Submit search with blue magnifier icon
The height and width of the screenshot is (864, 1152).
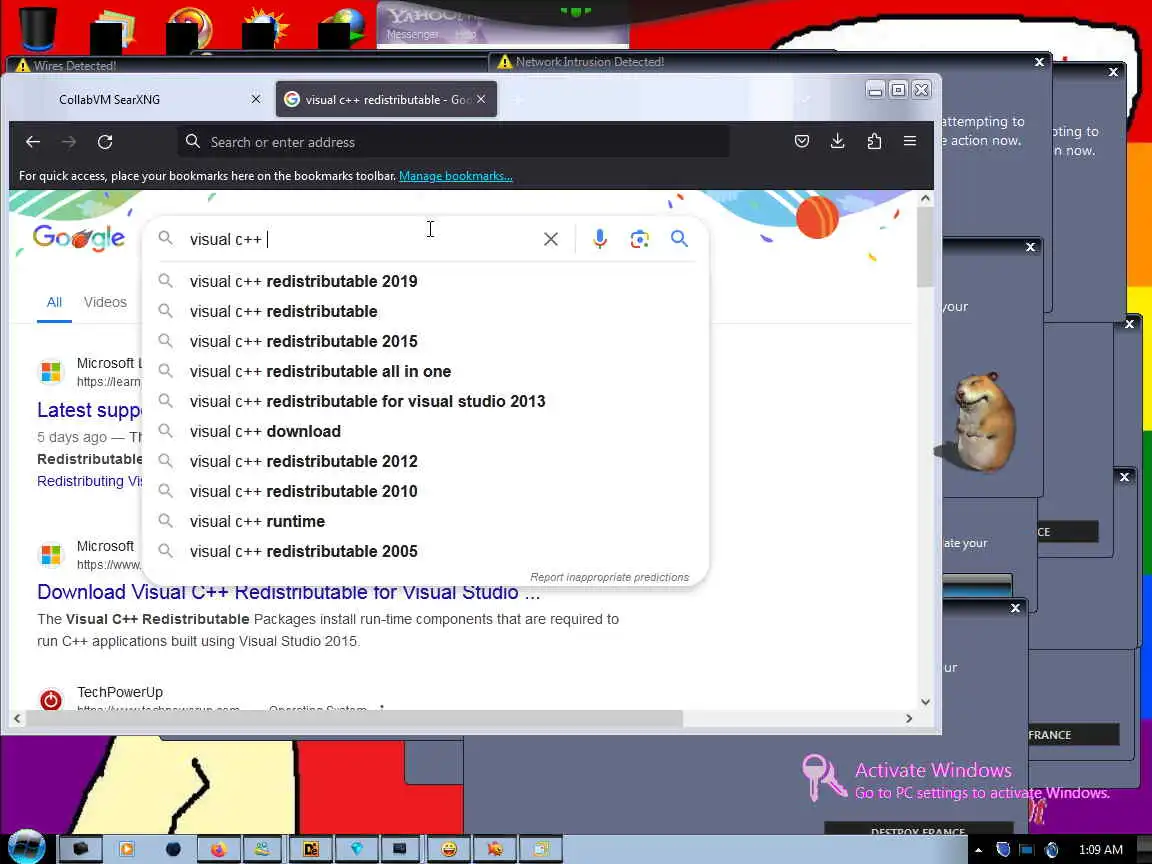[679, 239]
